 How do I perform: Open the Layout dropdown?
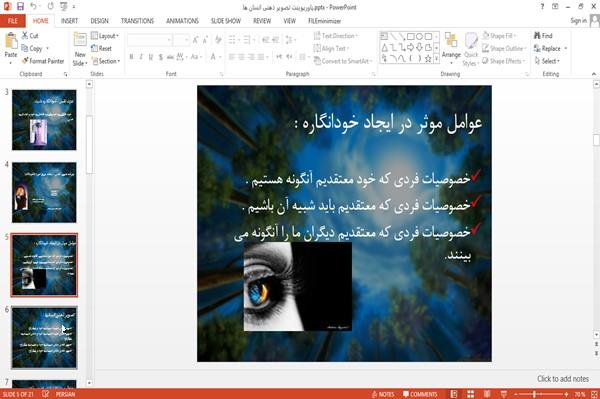(105, 36)
